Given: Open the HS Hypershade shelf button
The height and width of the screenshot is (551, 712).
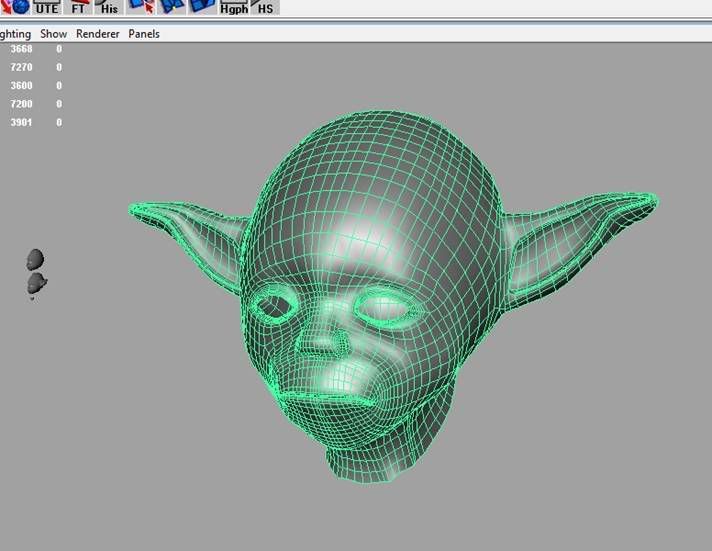Looking at the screenshot, I should pos(265,7).
